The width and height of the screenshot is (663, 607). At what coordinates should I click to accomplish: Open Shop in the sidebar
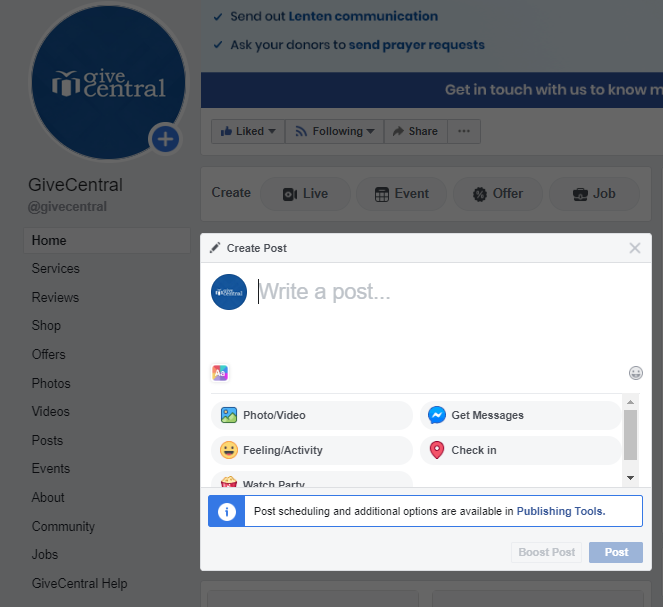coord(46,325)
